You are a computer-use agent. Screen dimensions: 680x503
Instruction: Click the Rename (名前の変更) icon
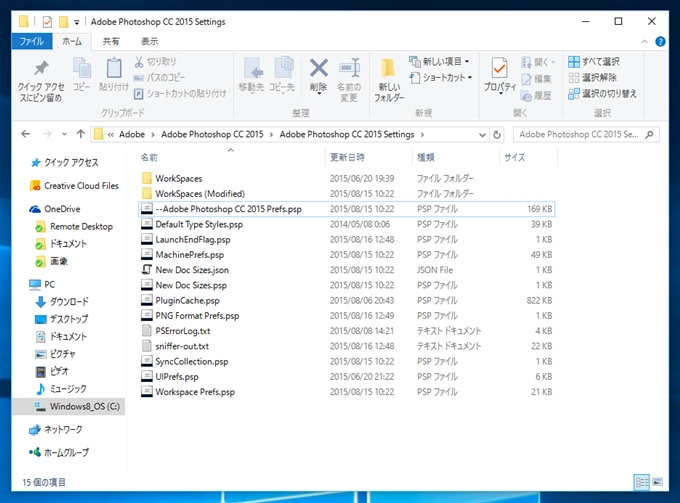click(349, 68)
